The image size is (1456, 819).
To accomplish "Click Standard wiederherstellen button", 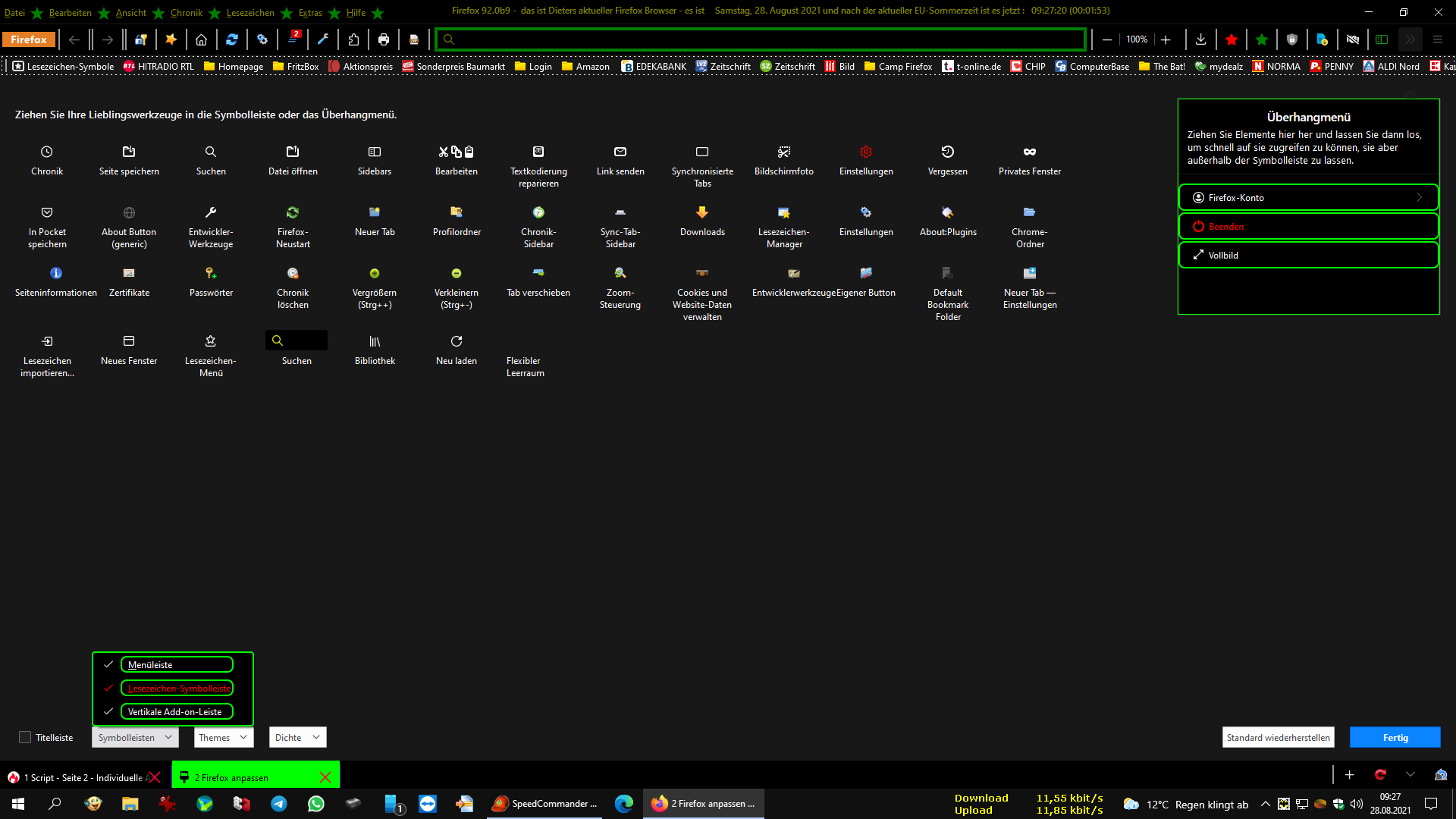I will [x=1278, y=737].
